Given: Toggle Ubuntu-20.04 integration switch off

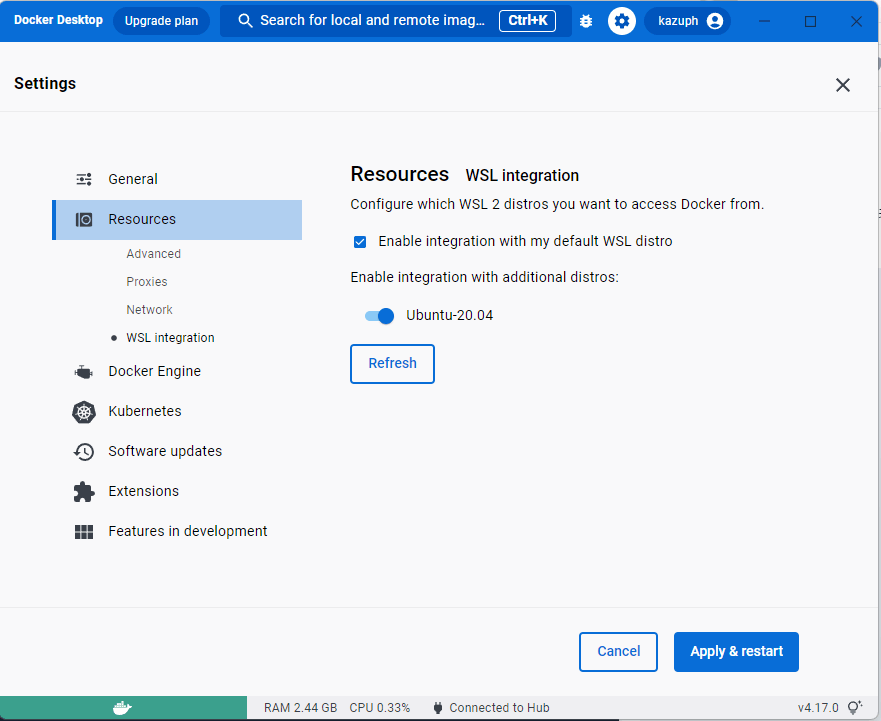Looking at the screenshot, I should pos(379,316).
